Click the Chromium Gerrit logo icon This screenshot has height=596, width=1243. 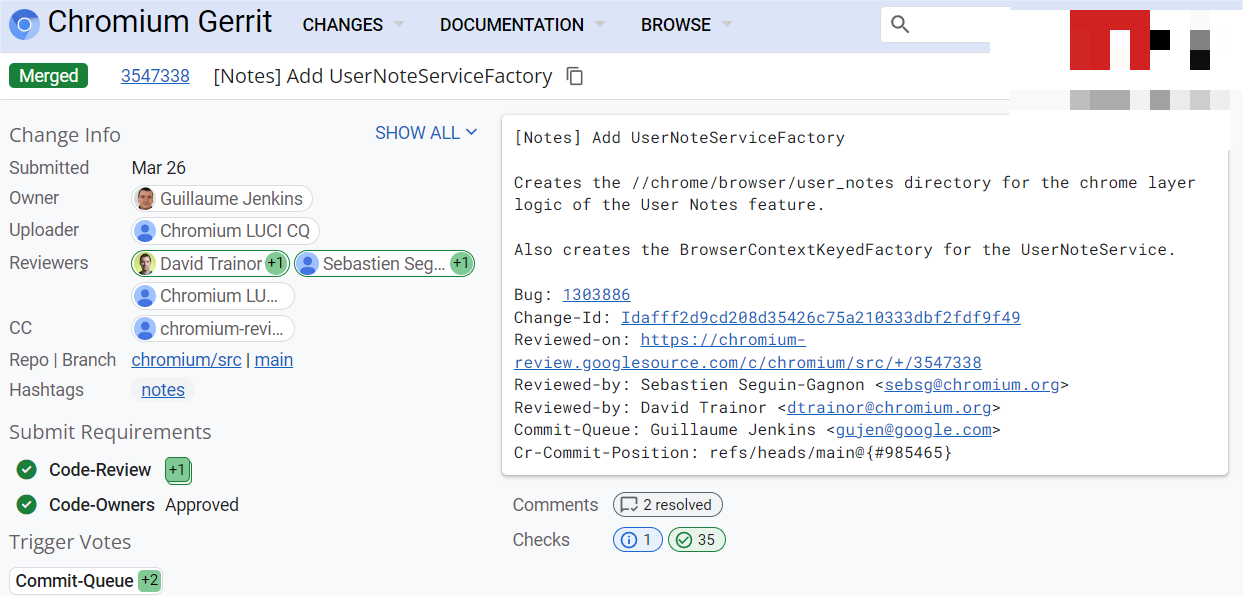click(25, 24)
